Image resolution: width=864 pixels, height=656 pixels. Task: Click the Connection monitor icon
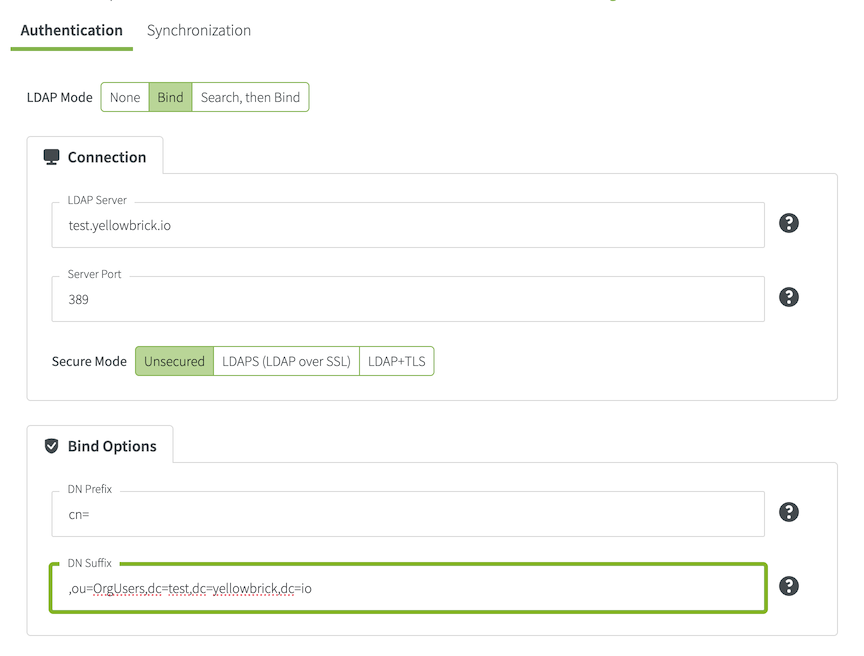click(52, 157)
